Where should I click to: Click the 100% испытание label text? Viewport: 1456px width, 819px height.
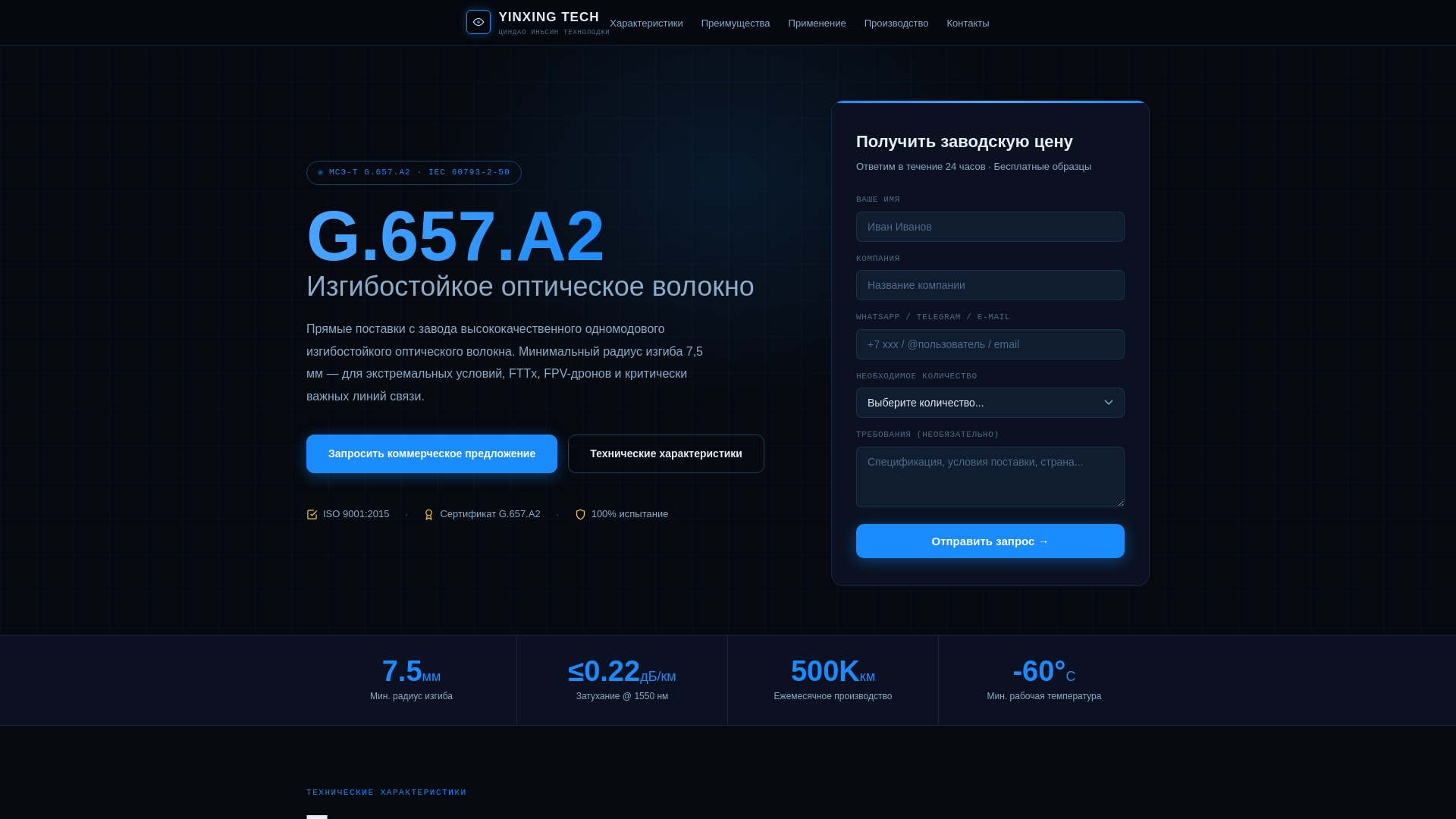(629, 514)
